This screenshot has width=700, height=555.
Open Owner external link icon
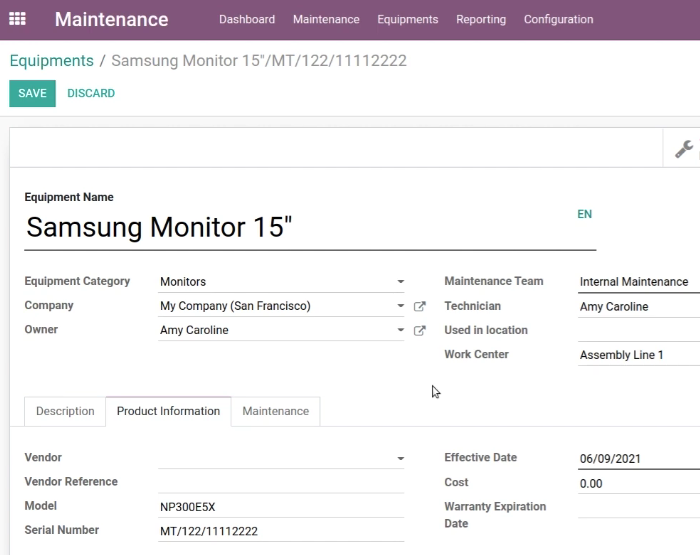click(419, 330)
